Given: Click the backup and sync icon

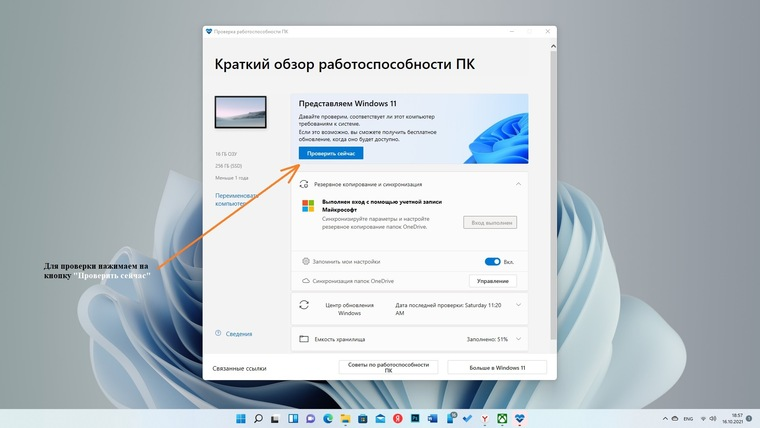Looking at the screenshot, I should (305, 184).
